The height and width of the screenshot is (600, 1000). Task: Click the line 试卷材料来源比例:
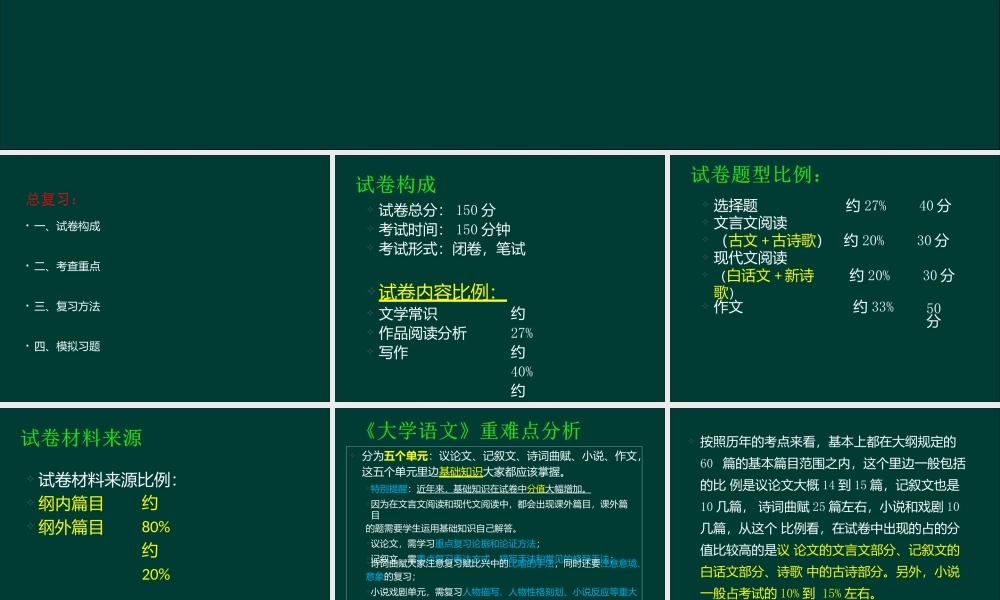pos(108,479)
